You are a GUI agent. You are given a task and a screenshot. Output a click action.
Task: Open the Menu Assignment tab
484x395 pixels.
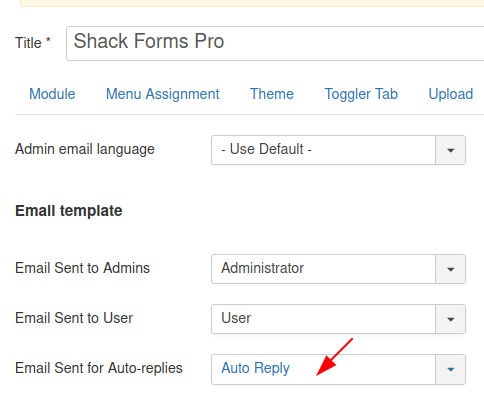click(163, 94)
